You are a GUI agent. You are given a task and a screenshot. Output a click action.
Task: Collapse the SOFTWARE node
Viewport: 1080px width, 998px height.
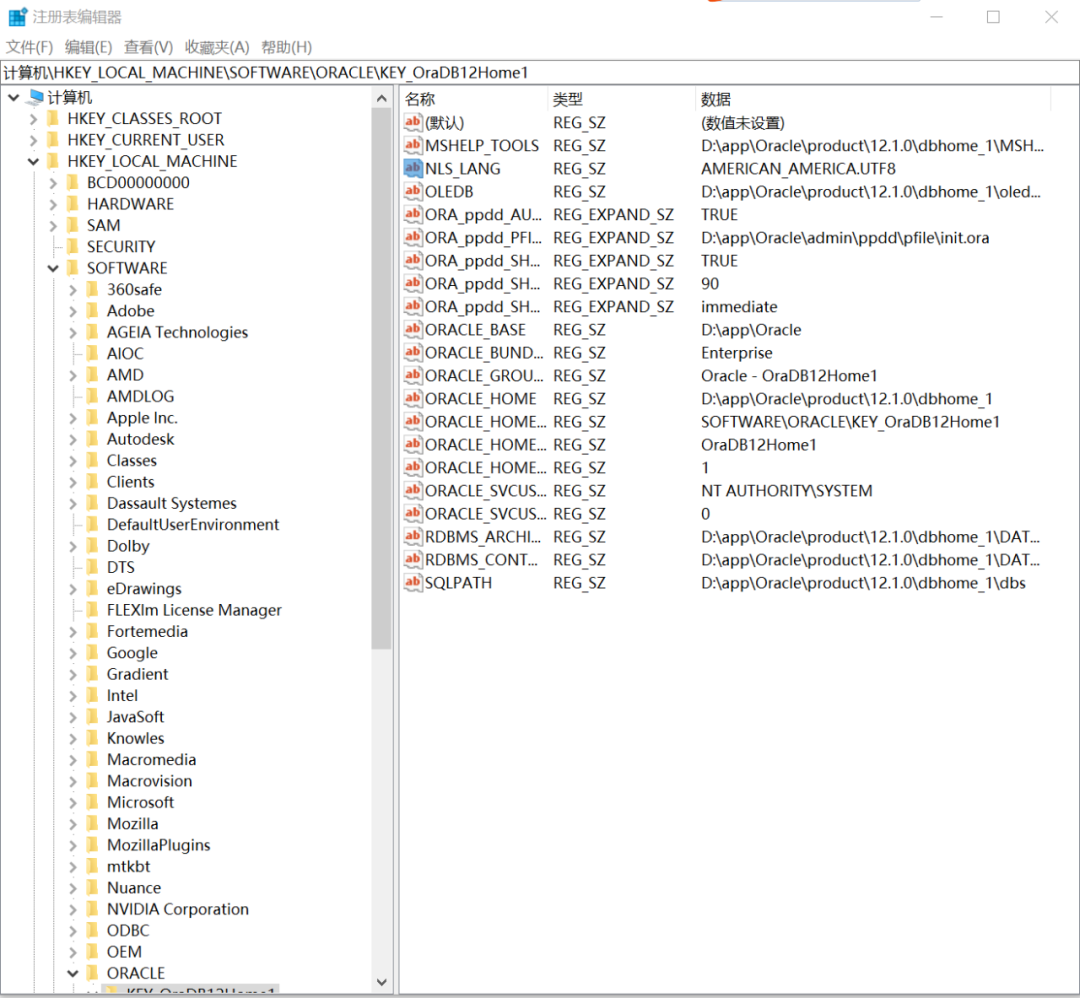coord(53,269)
